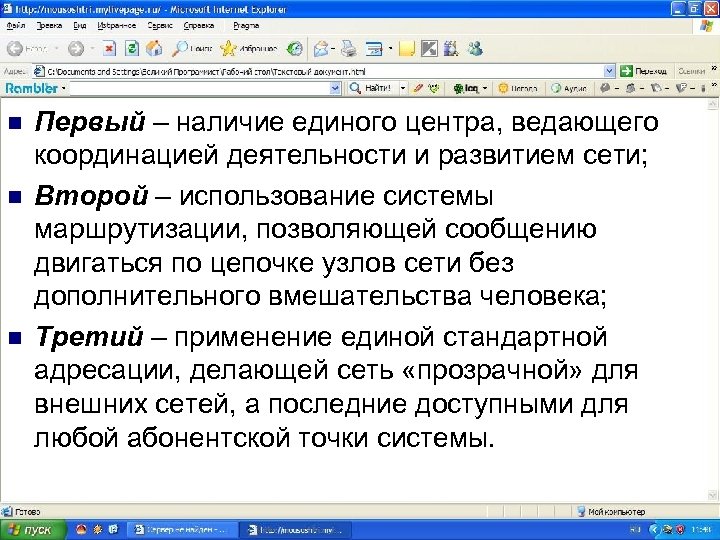Viewport: 720px width, 540px height.
Task: Click in the address bar field
Action: 318,71
